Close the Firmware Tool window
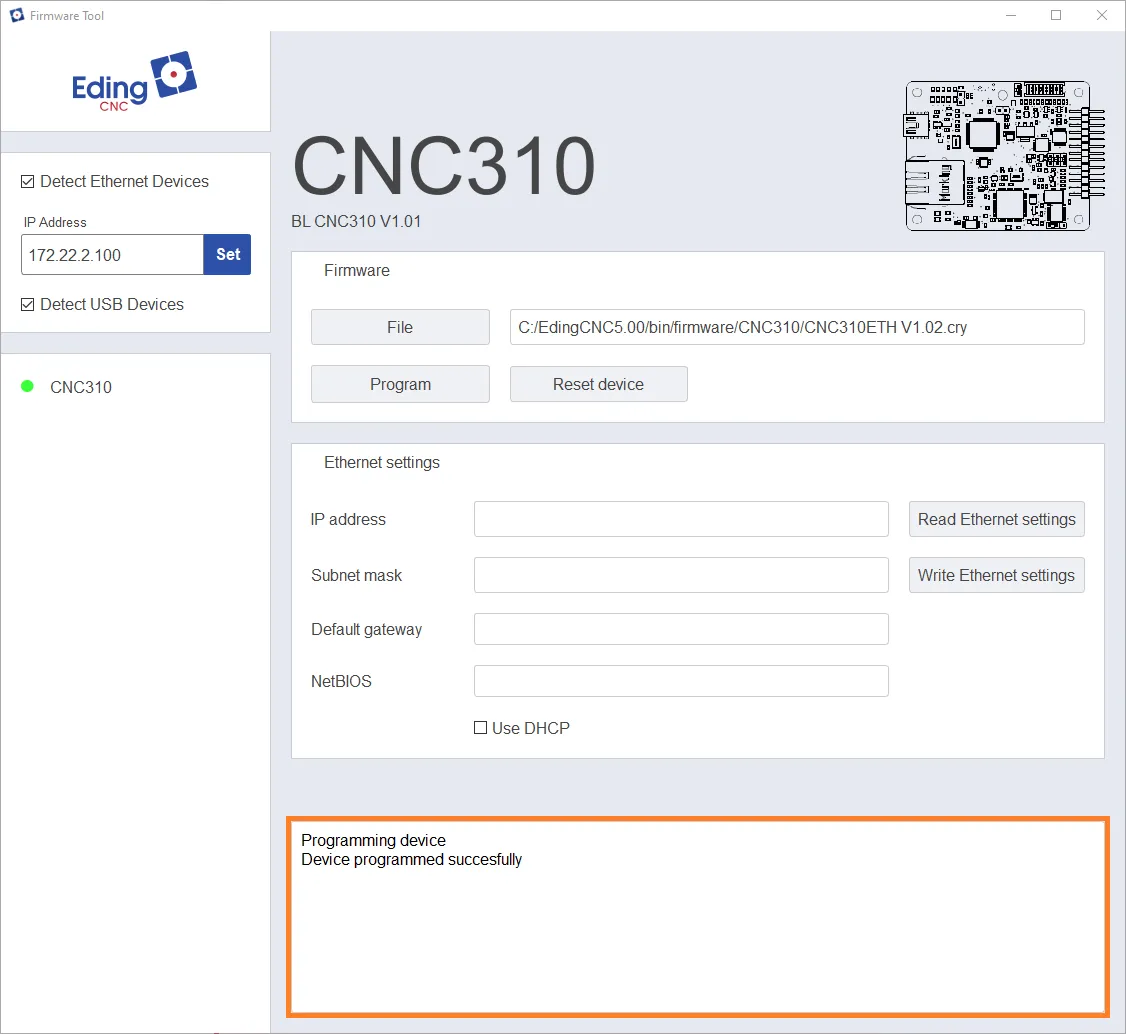This screenshot has width=1126, height=1034. pyautogui.click(x=1102, y=15)
